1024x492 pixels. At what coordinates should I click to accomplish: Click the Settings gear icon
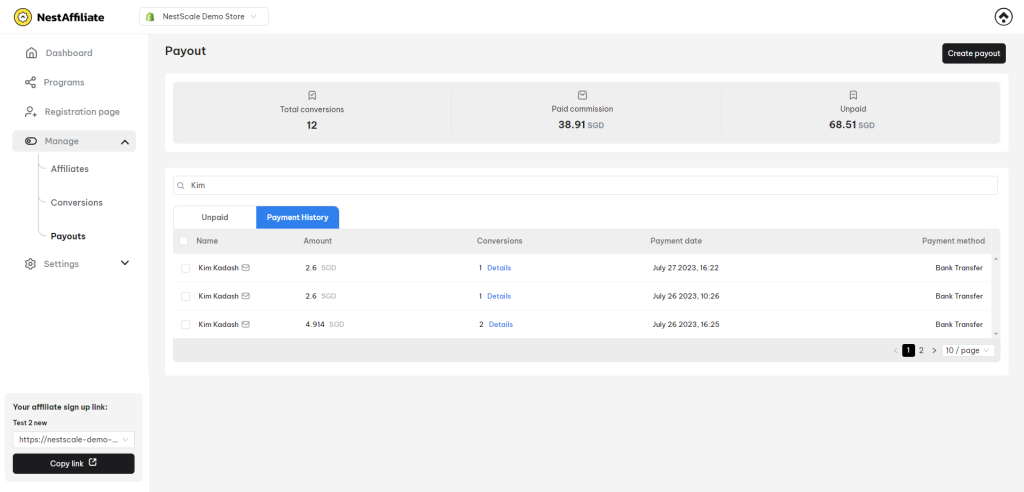[x=30, y=264]
